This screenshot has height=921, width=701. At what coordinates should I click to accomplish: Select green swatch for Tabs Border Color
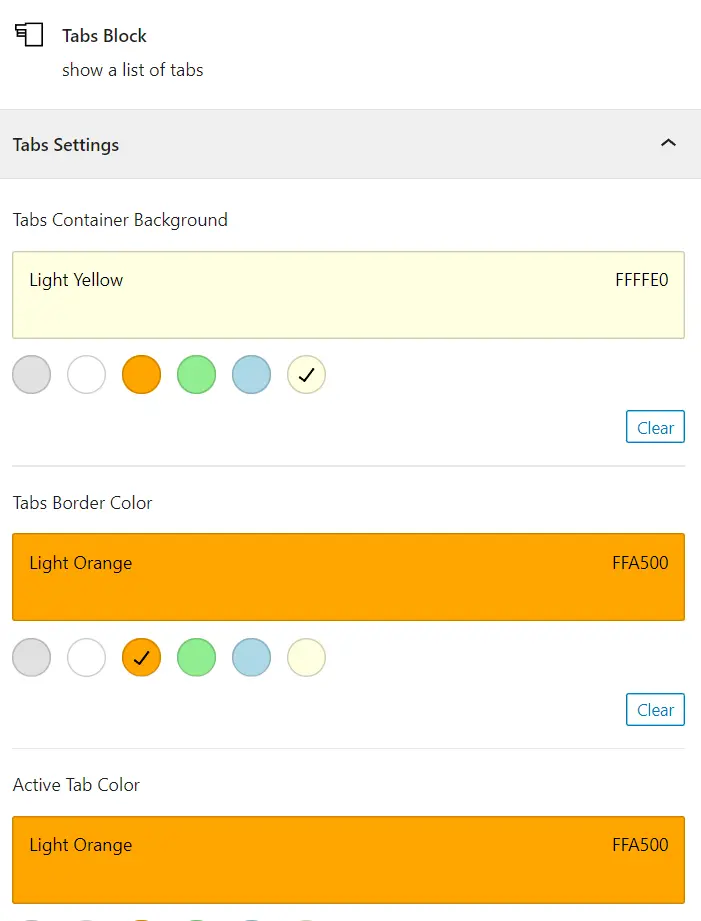196,657
